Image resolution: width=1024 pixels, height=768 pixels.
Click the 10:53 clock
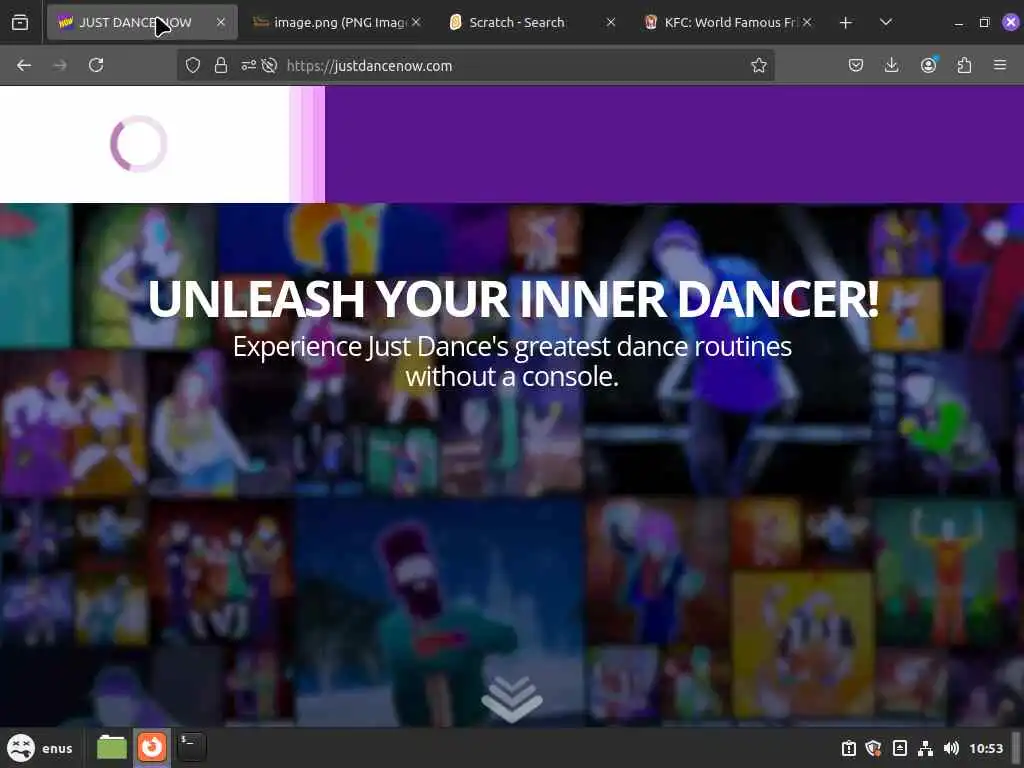click(x=986, y=748)
